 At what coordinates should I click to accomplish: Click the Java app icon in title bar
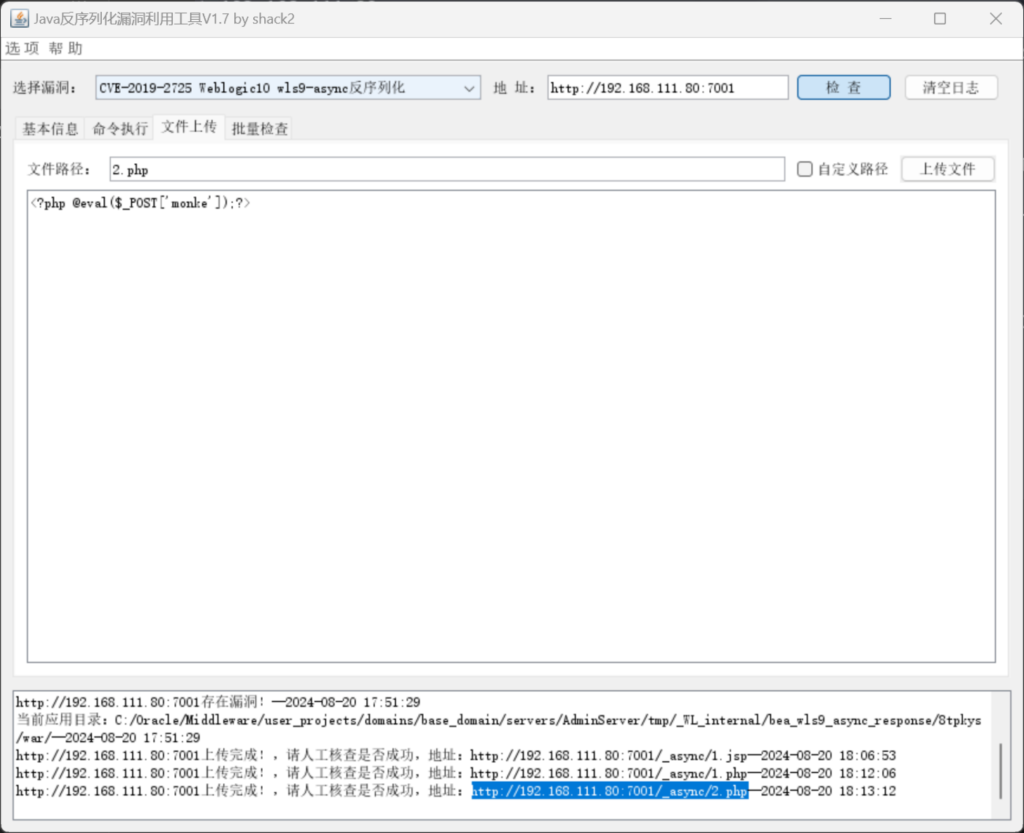(x=20, y=18)
